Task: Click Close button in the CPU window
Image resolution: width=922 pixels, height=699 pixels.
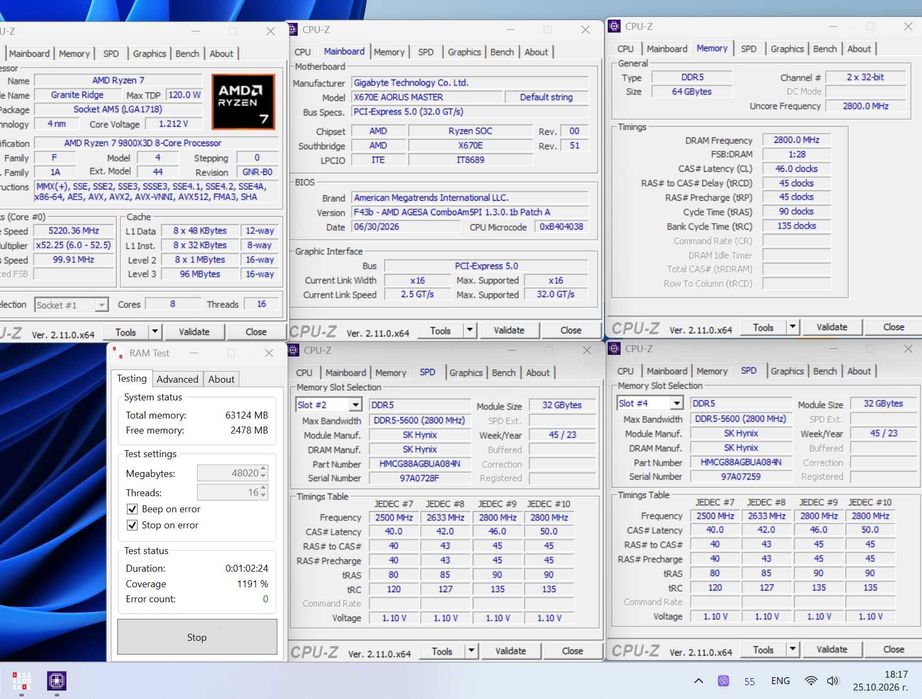Action: coord(256,332)
